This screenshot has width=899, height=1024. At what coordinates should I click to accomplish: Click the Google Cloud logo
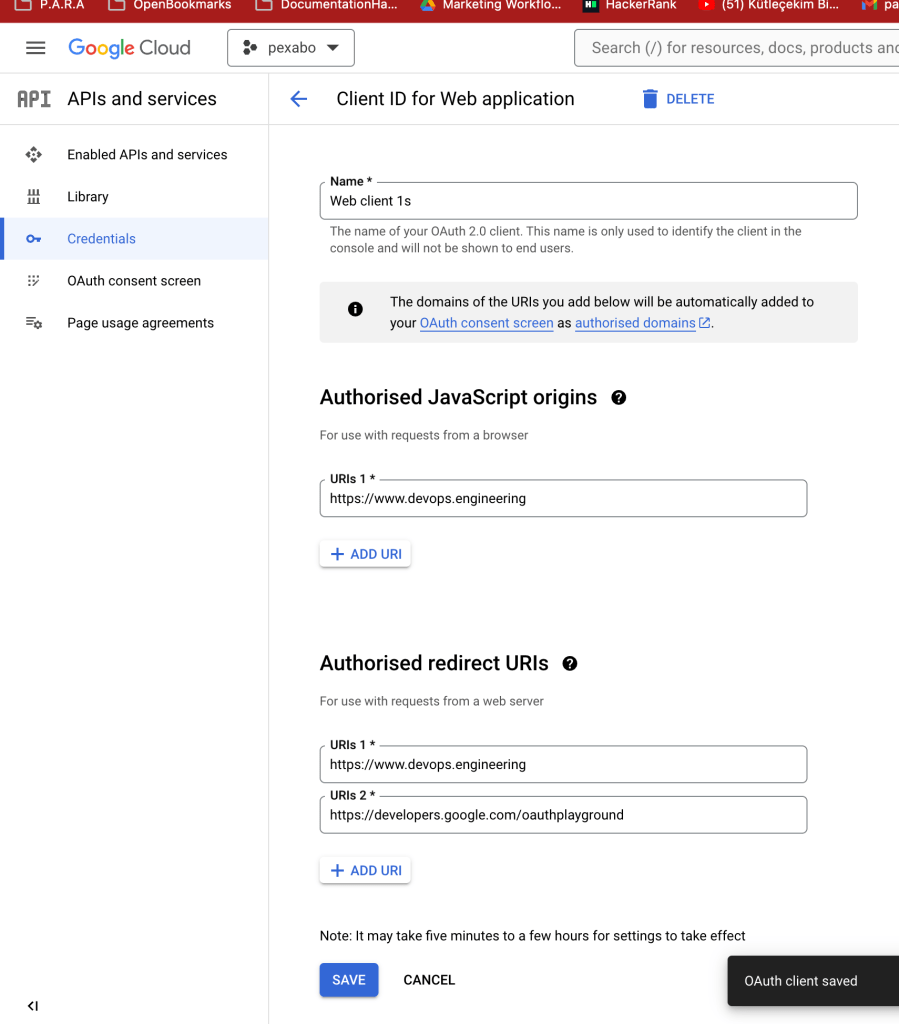click(129, 48)
